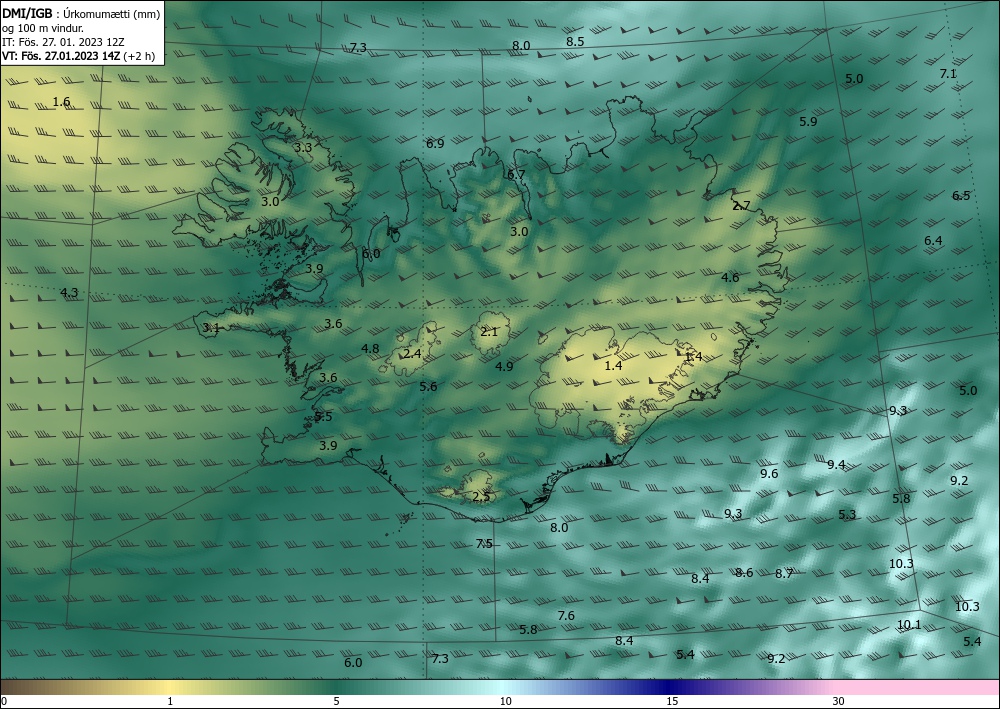Click the color scale tick label "10"

[505, 701]
